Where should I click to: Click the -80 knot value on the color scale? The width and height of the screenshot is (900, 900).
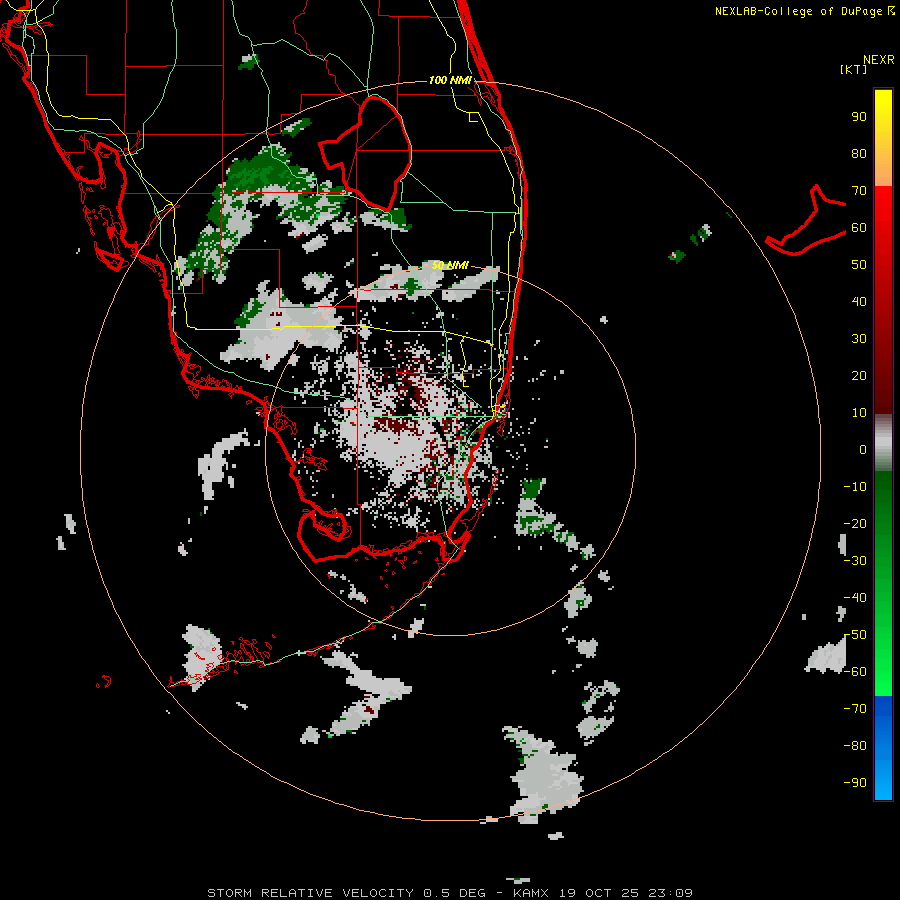click(x=855, y=746)
